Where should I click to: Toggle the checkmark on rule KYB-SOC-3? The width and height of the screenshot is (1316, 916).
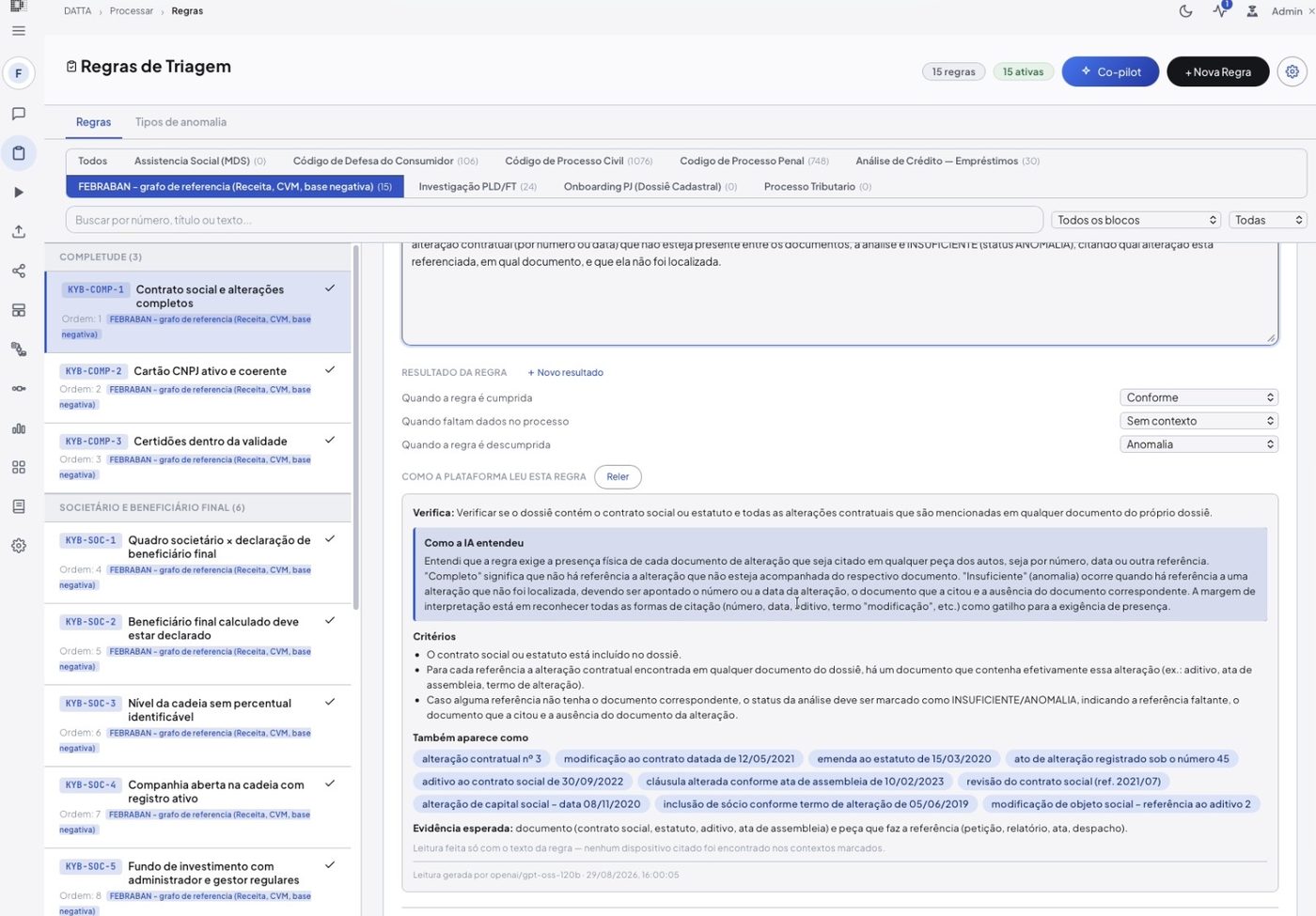[x=330, y=702]
